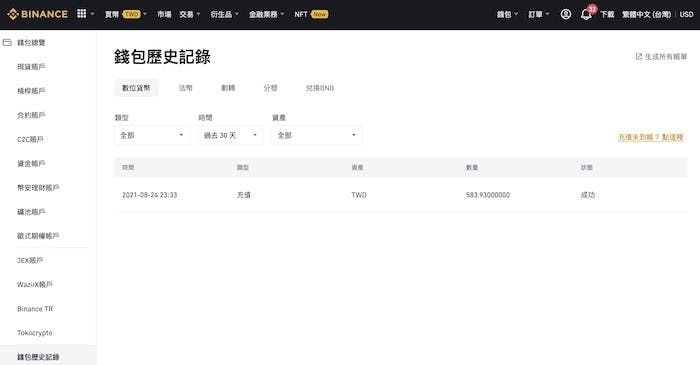Screen dimensions: 700x365
Task: Click the Binance logo
Action: click(38, 14)
